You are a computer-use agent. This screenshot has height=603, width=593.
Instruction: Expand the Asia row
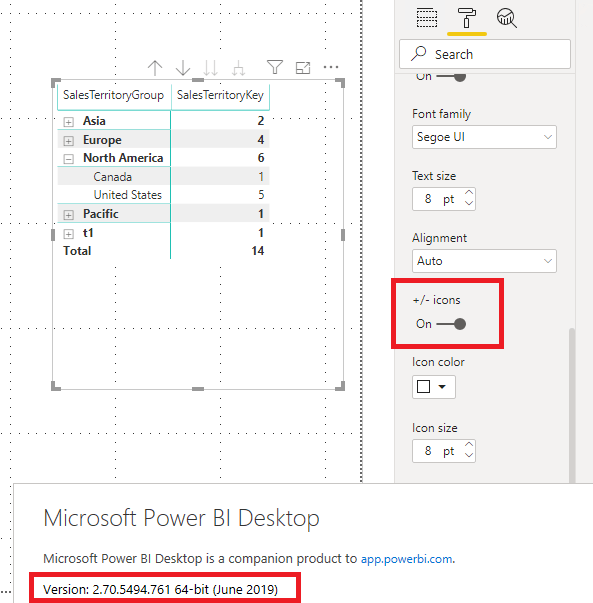pyautogui.click(x=68, y=122)
